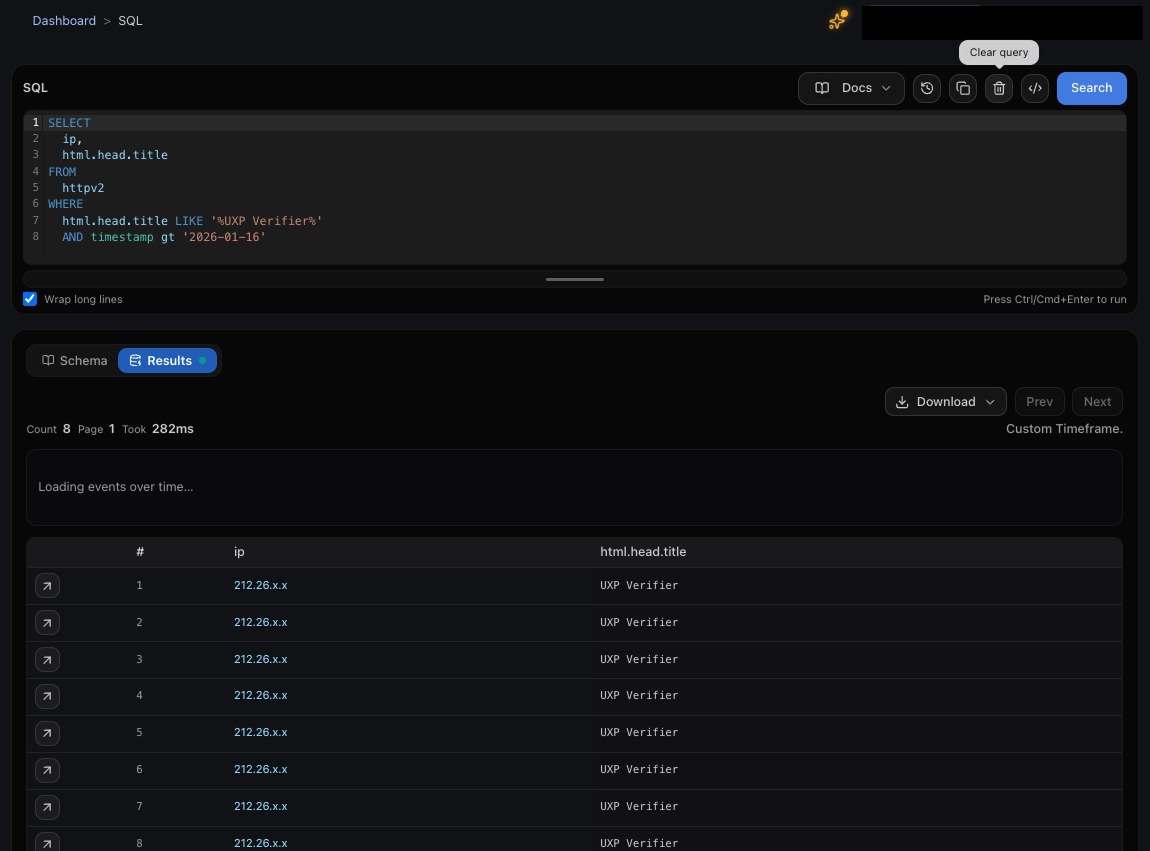The width and height of the screenshot is (1150, 851).
Task: Open details arrow for row 3
Action: pos(47,660)
